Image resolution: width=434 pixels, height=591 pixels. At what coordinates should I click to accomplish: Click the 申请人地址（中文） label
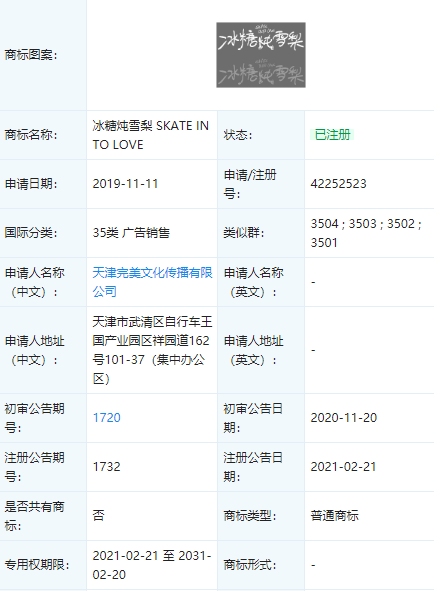click(x=35, y=350)
